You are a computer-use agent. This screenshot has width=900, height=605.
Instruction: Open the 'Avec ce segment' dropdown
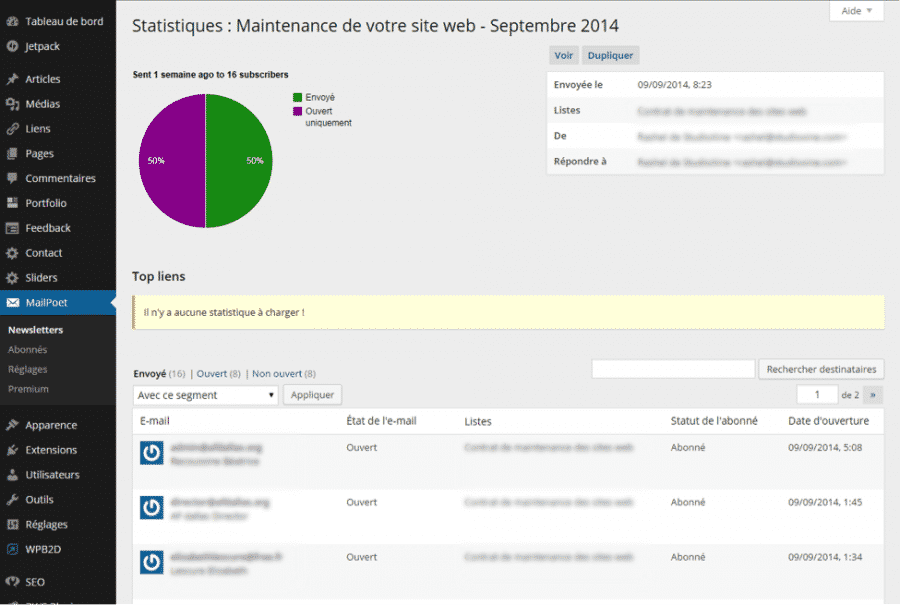point(205,395)
